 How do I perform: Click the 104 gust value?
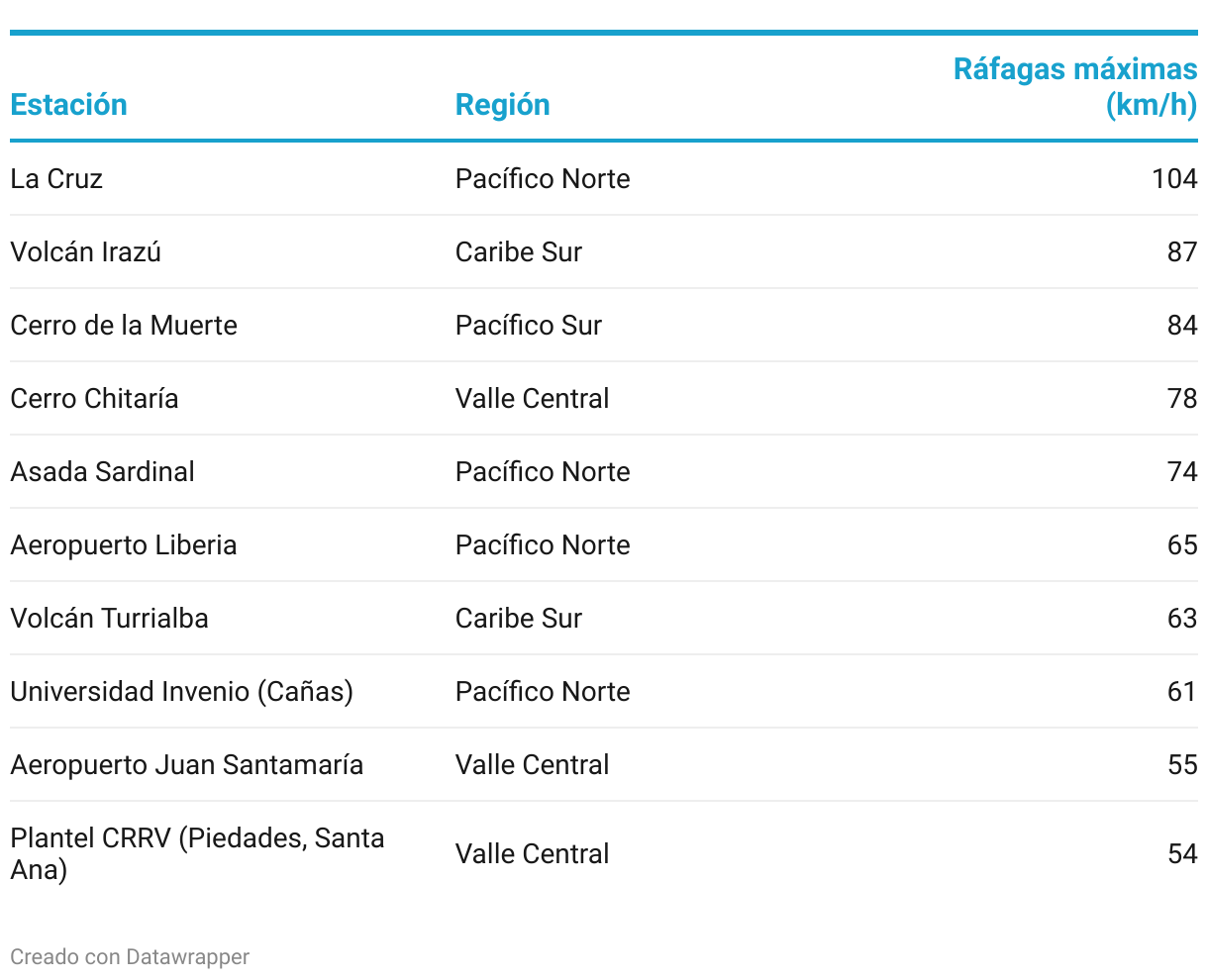1174,179
